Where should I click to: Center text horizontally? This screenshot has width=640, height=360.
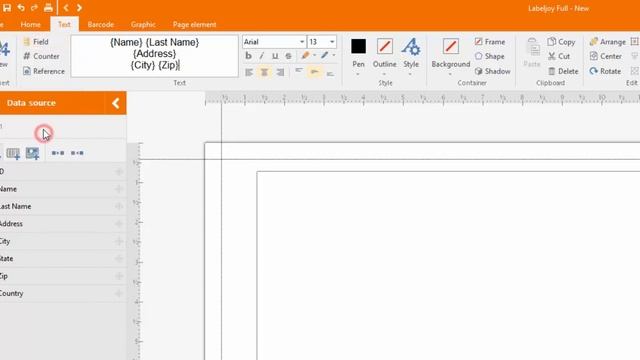(x=264, y=73)
